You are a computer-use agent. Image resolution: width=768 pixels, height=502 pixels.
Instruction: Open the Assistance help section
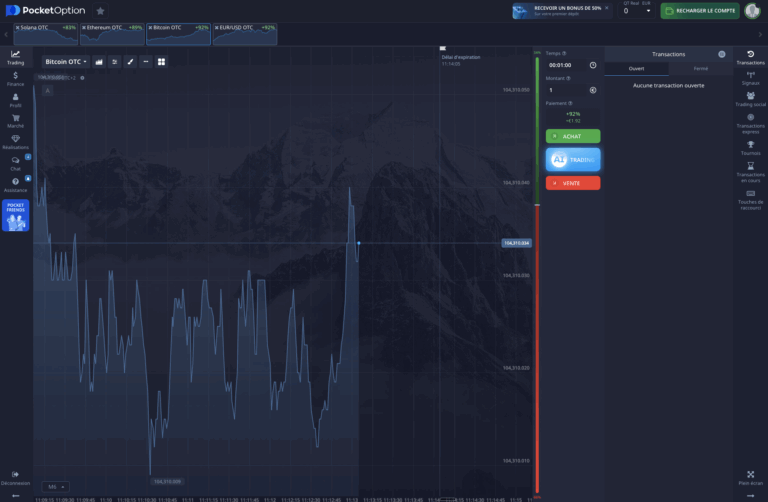[x=15, y=185]
